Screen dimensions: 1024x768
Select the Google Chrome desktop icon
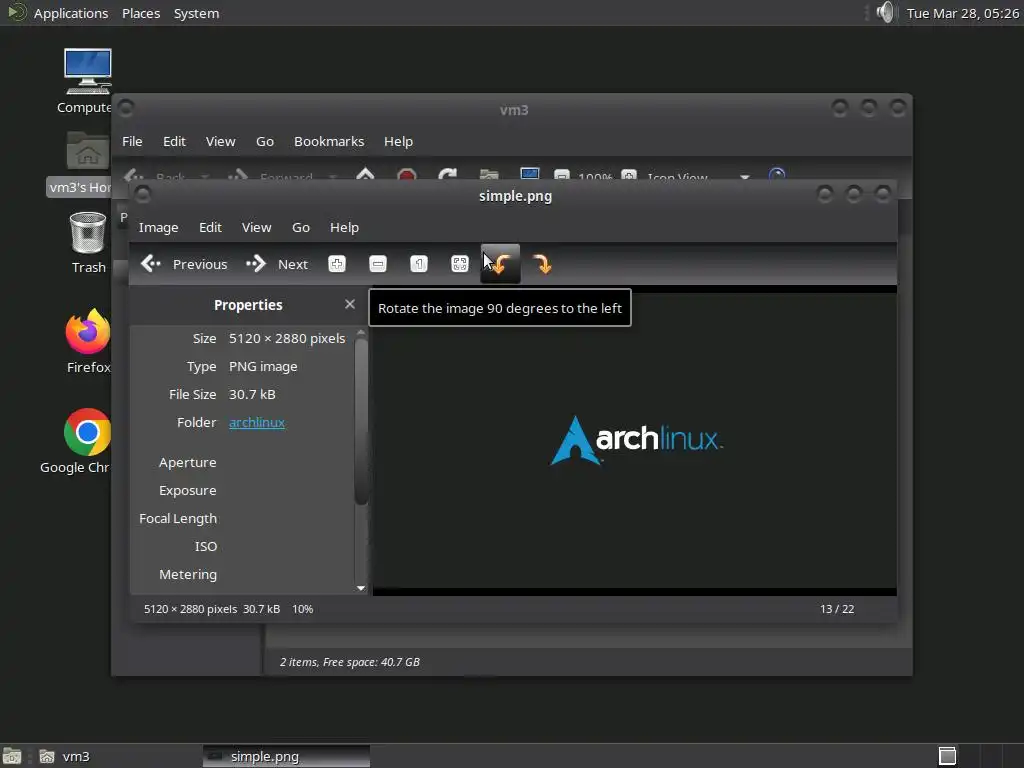[76, 441]
